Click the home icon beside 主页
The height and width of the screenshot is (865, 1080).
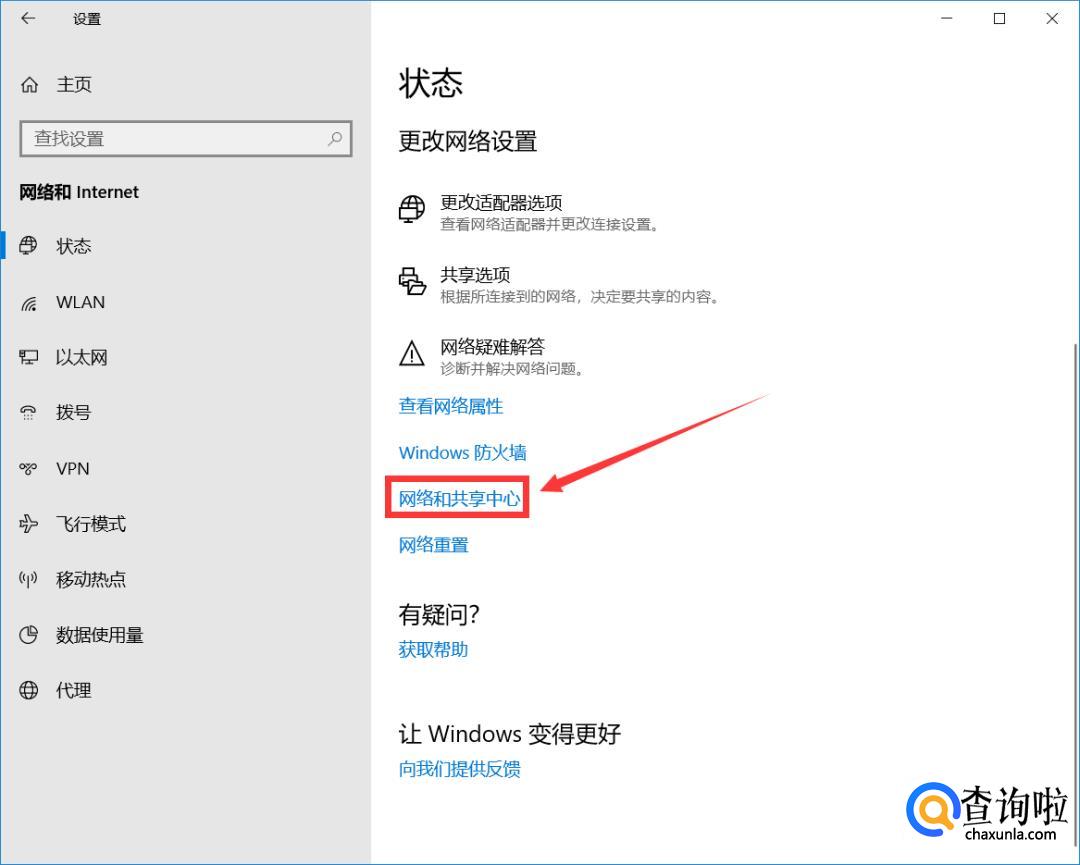click(30, 85)
